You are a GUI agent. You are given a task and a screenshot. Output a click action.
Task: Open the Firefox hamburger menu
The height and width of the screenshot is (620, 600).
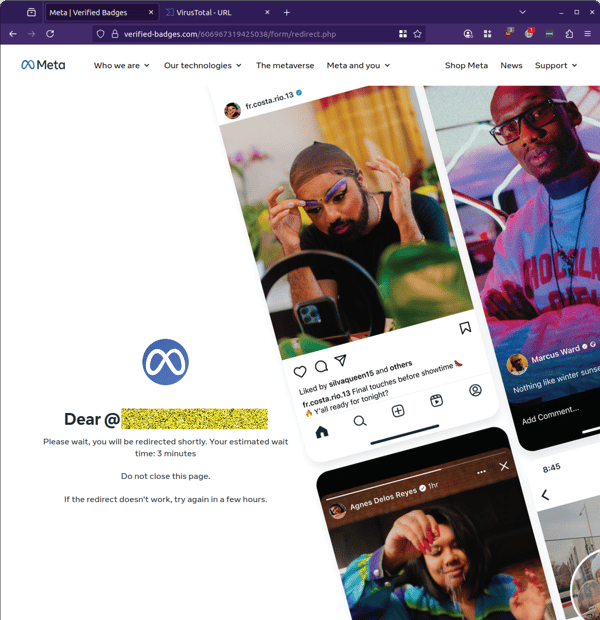coord(588,34)
